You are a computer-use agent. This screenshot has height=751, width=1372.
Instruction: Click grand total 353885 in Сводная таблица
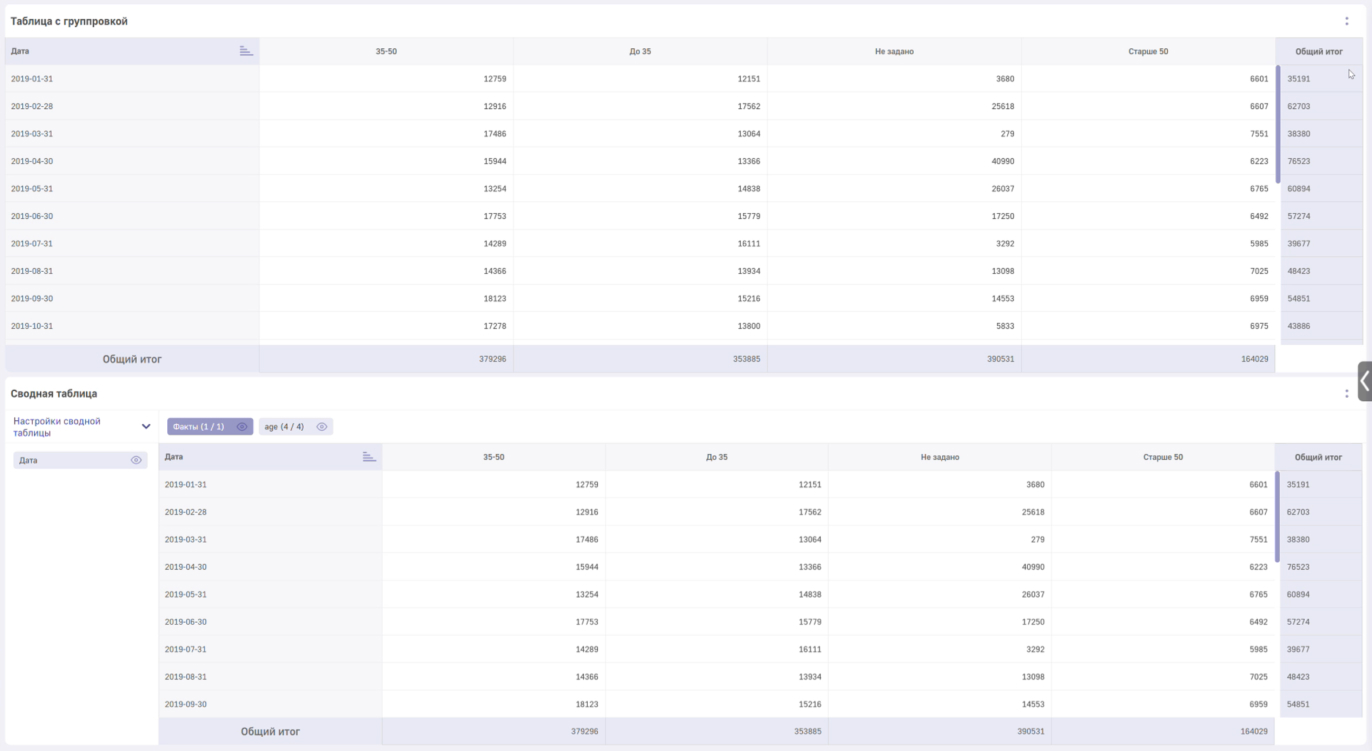717,732
